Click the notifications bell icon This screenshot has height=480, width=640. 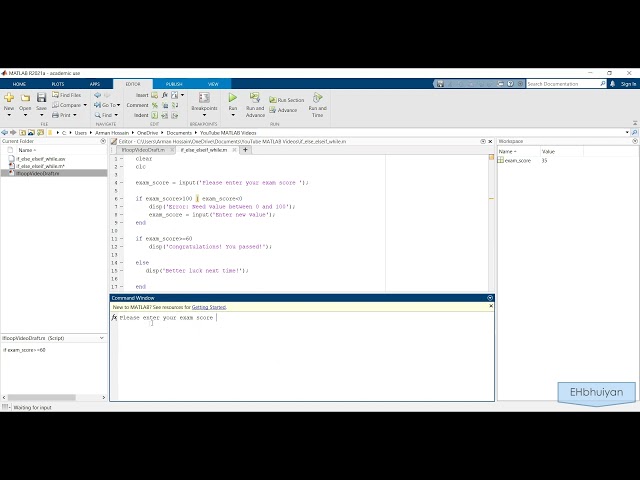click(612, 84)
